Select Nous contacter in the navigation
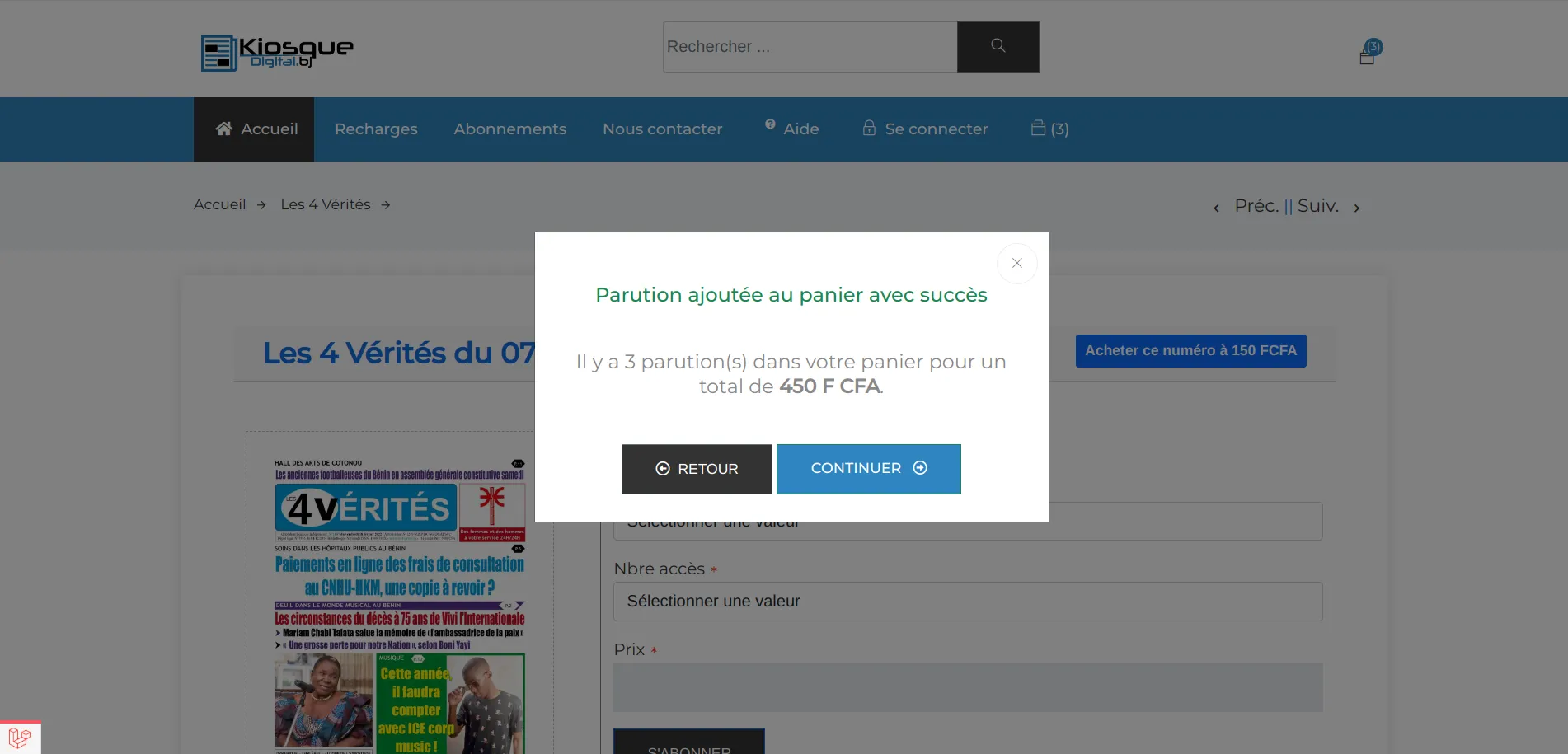The width and height of the screenshot is (1568, 754). [662, 129]
